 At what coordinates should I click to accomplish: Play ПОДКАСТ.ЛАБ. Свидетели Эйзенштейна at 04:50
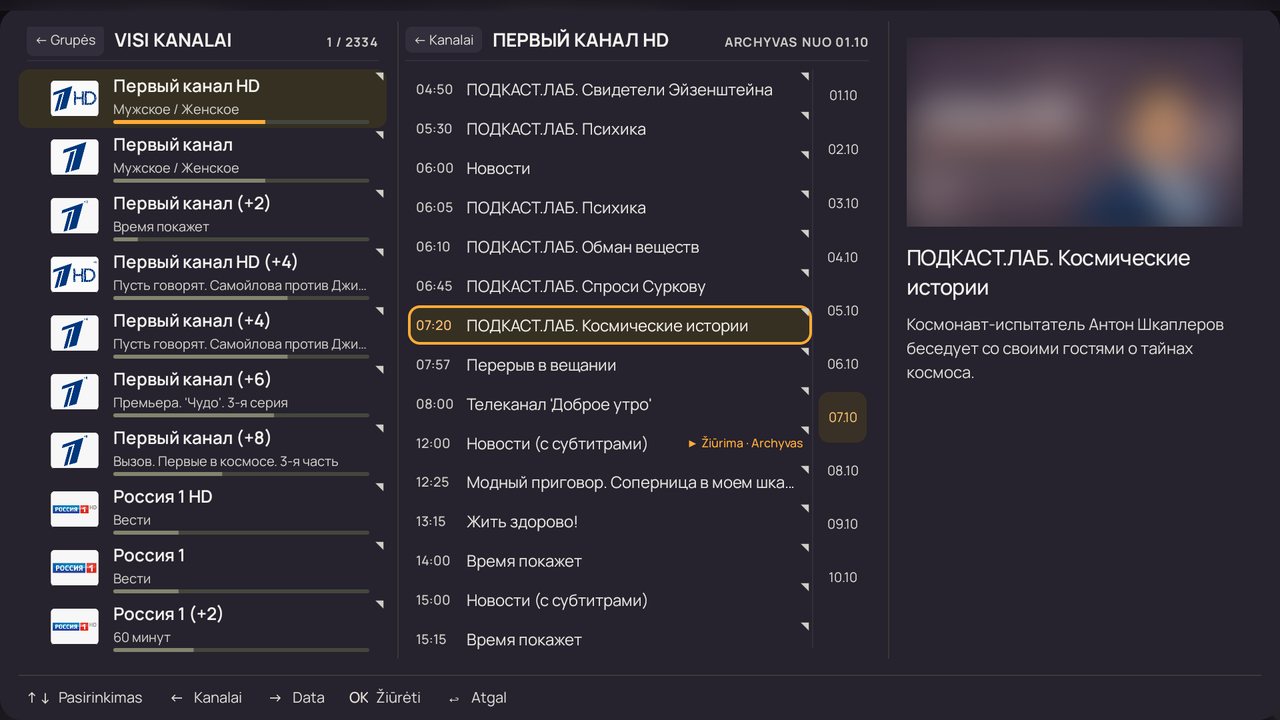tap(610, 90)
